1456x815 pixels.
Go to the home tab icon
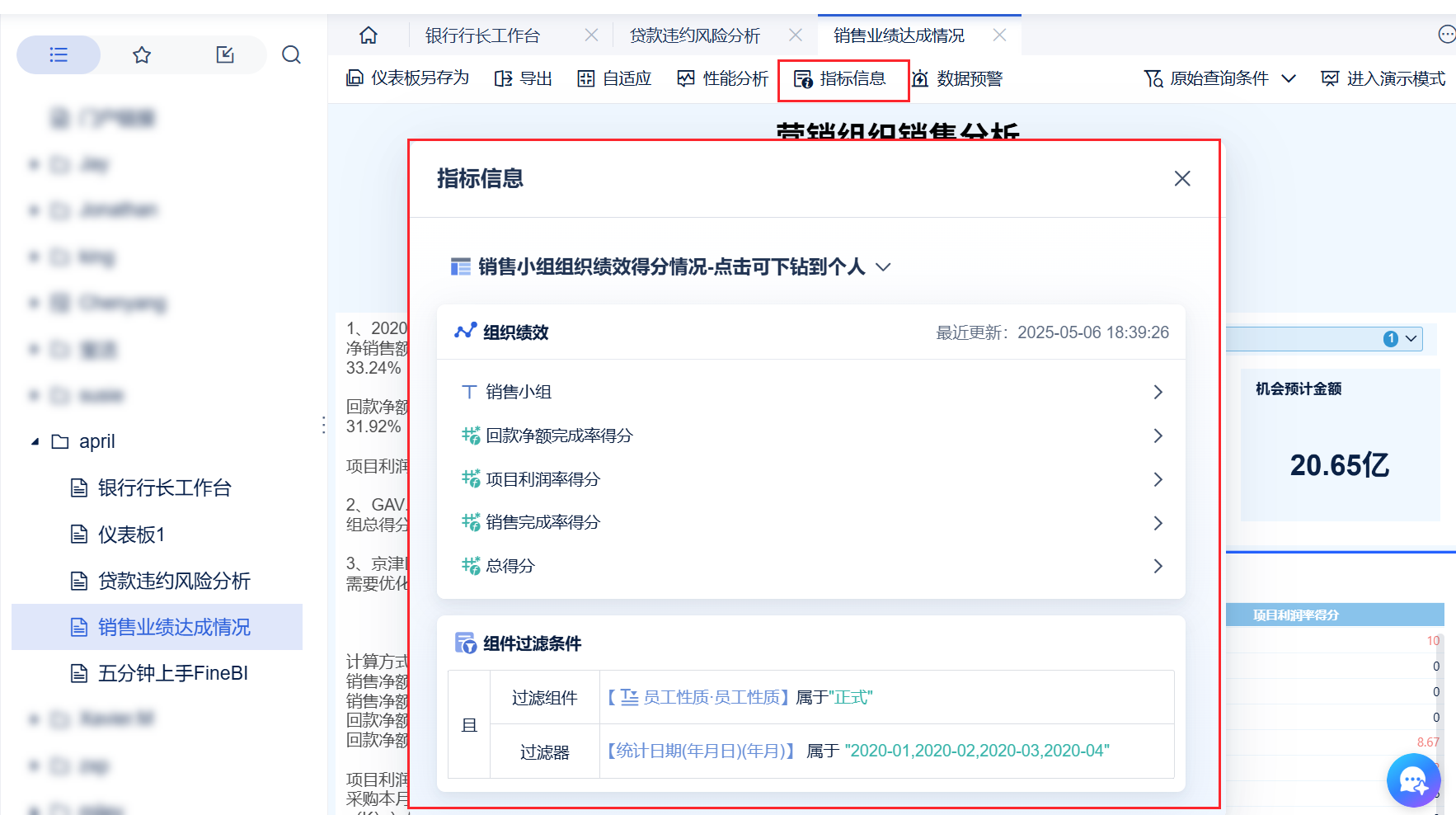coord(369,35)
